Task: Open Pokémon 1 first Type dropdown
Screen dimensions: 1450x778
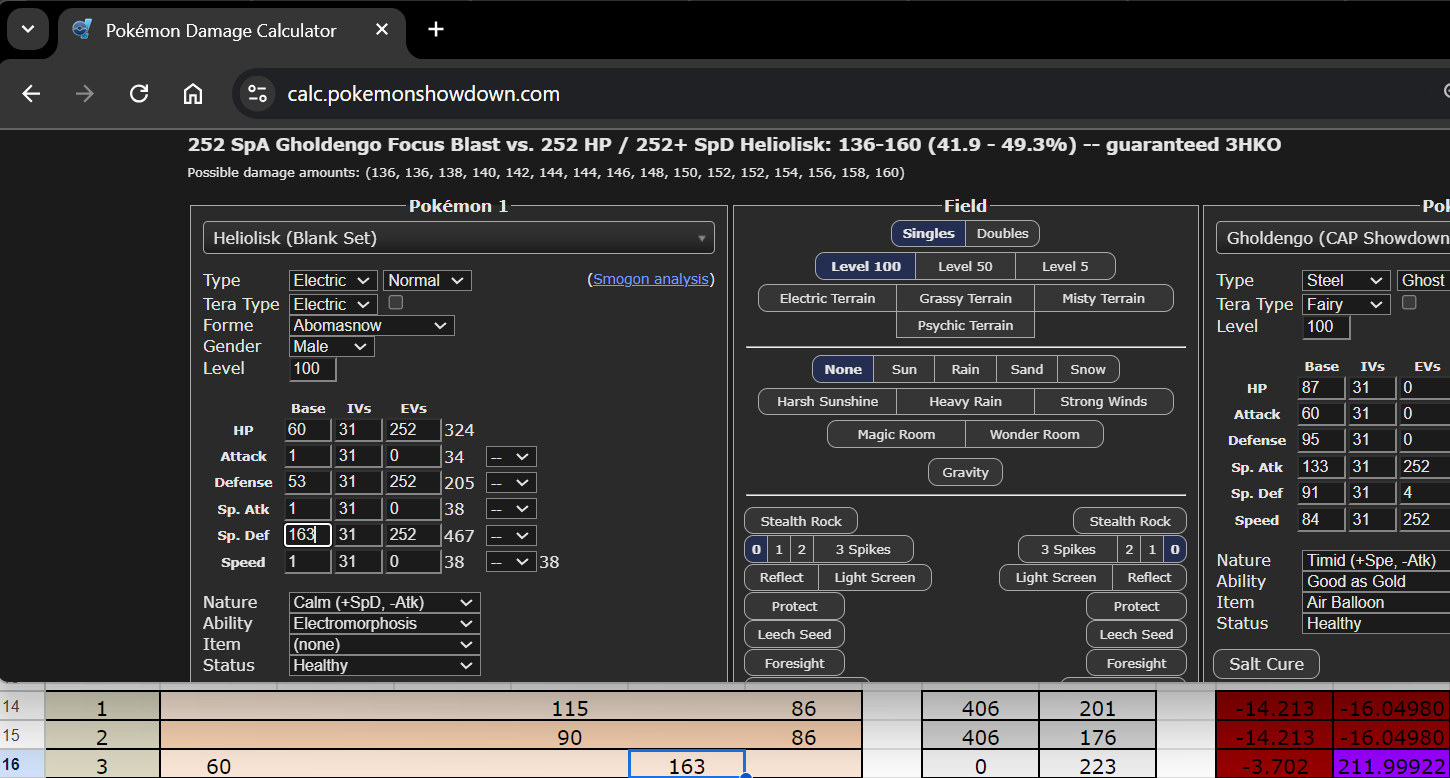Action: tap(333, 281)
